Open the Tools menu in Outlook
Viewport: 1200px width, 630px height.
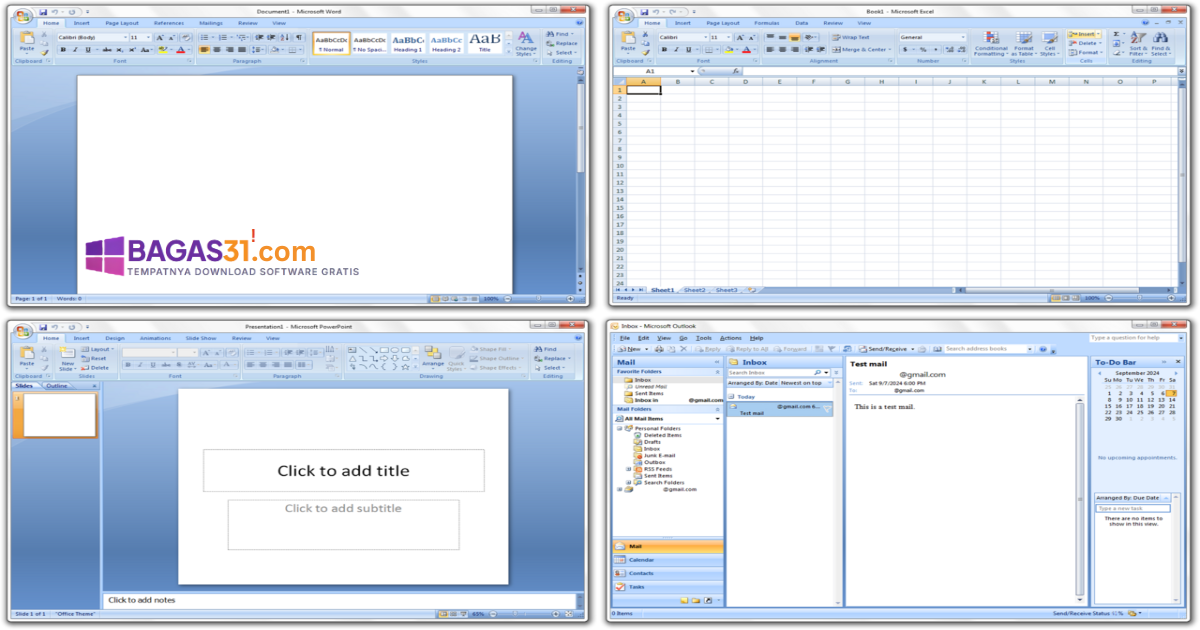tap(703, 338)
